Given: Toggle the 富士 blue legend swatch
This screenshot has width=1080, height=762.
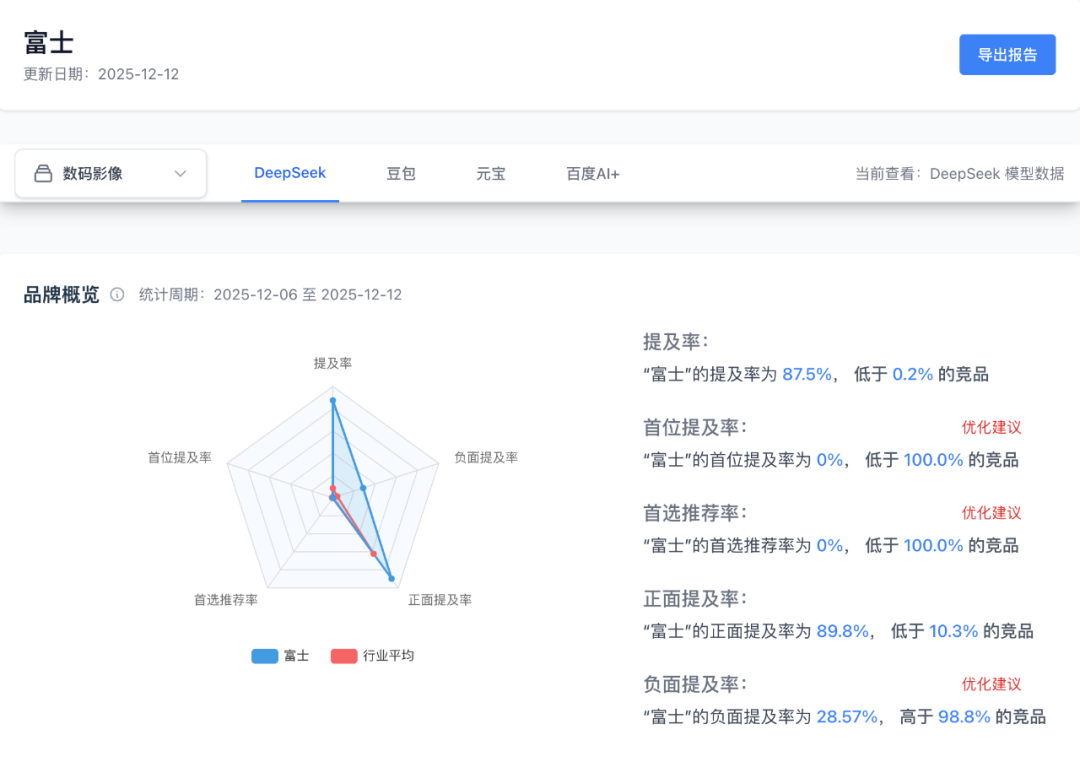Looking at the screenshot, I should pyautogui.click(x=264, y=656).
